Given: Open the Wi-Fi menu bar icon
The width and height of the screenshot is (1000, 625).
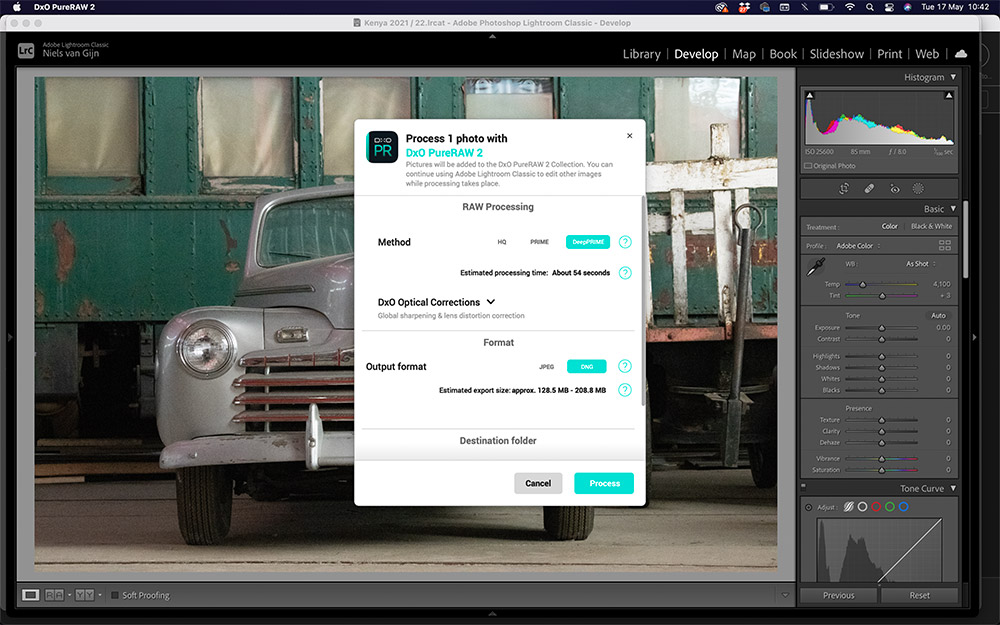Looking at the screenshot, I should (x=849, y=7).
